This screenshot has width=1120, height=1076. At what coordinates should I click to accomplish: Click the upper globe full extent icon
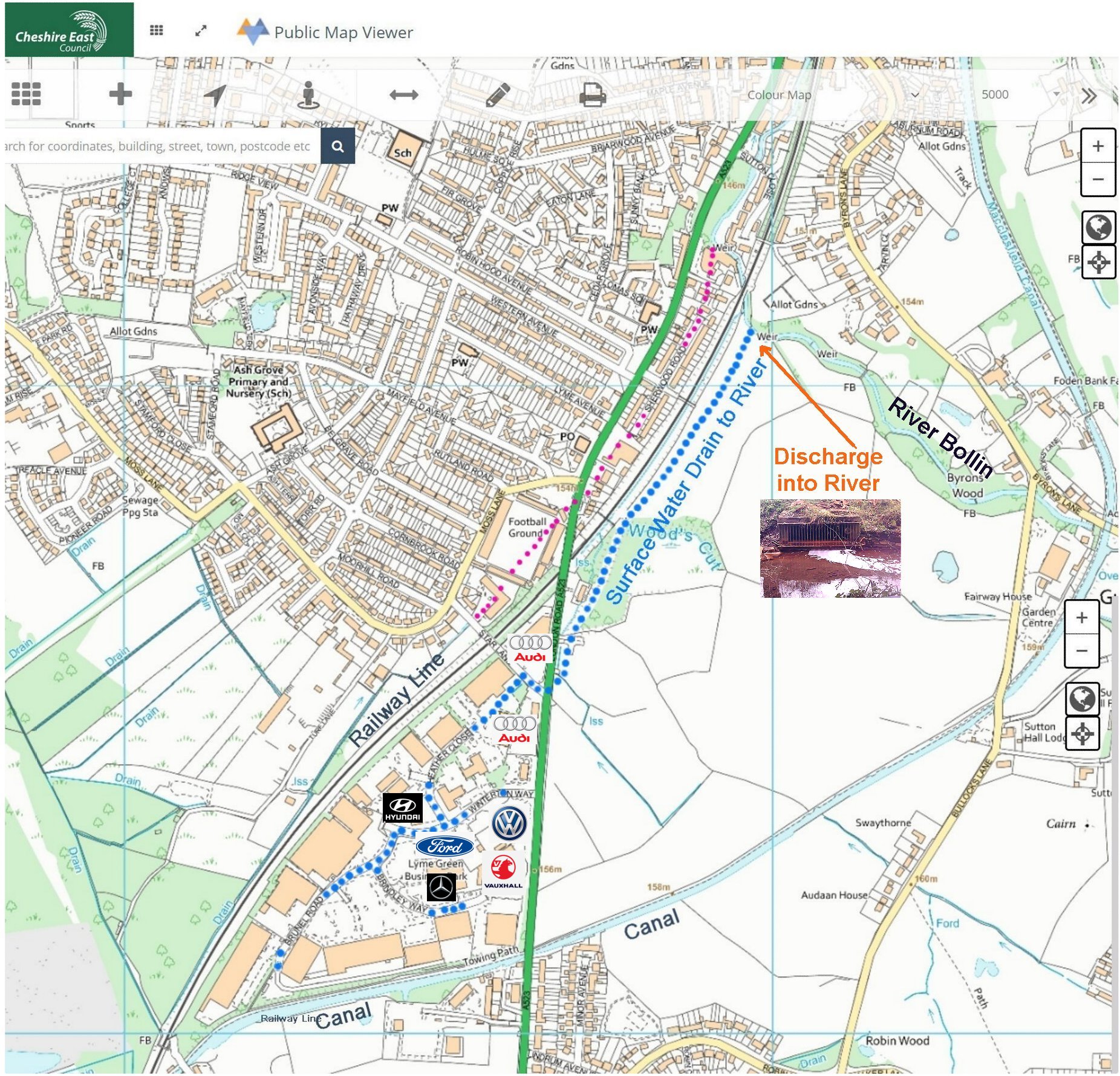coord(1099,228)
